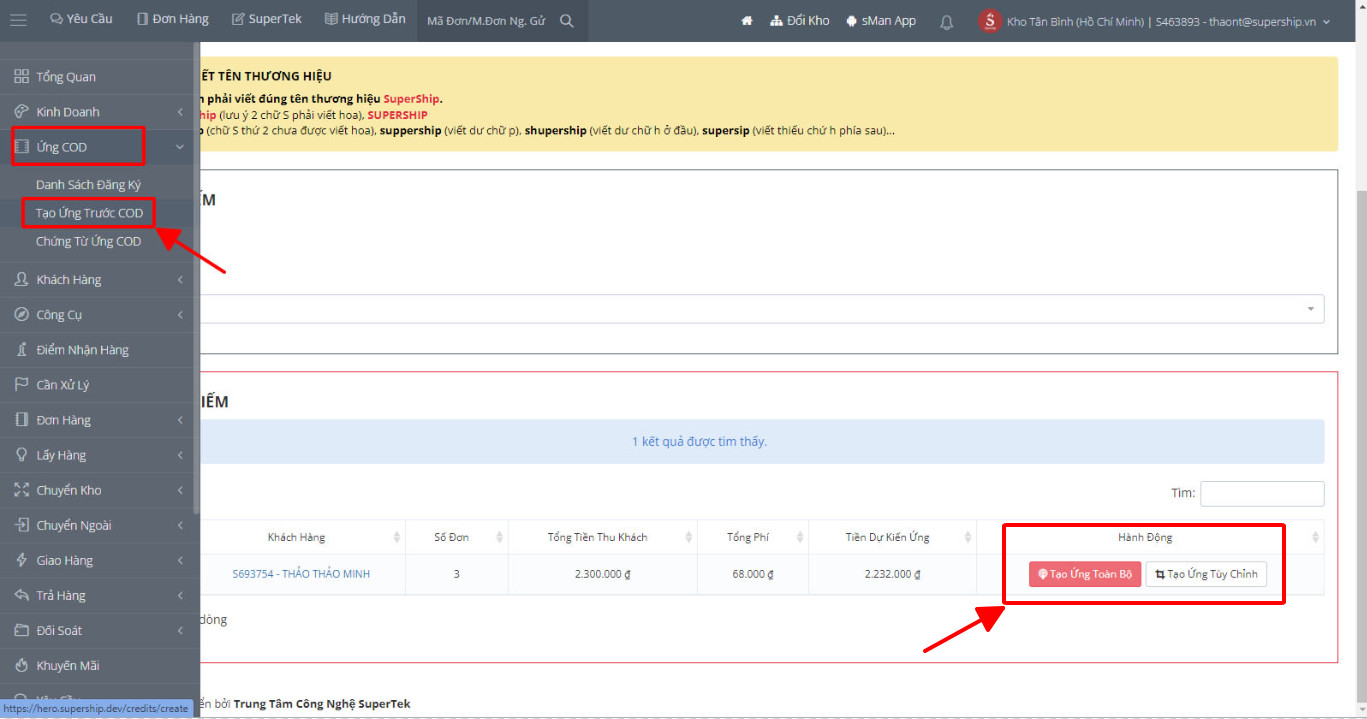Viewport: 1367px width, 719px height.
Task: Open Đơn Hàng in top navigation
Action: 172,20
